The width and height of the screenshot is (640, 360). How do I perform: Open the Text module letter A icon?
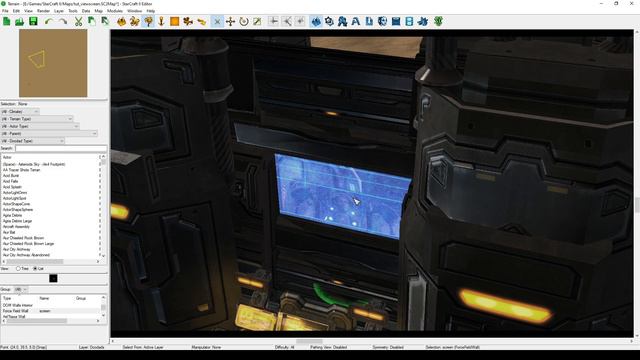click(x=356, y=22)
